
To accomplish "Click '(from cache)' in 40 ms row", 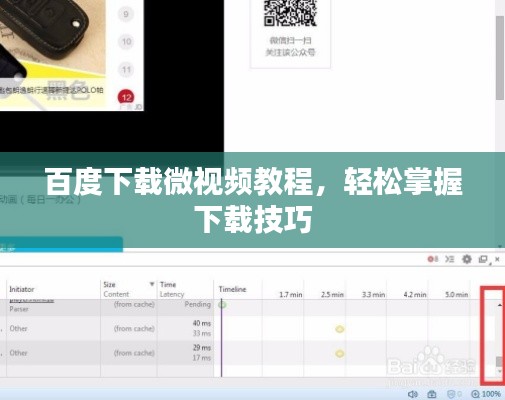I will 134,329.
